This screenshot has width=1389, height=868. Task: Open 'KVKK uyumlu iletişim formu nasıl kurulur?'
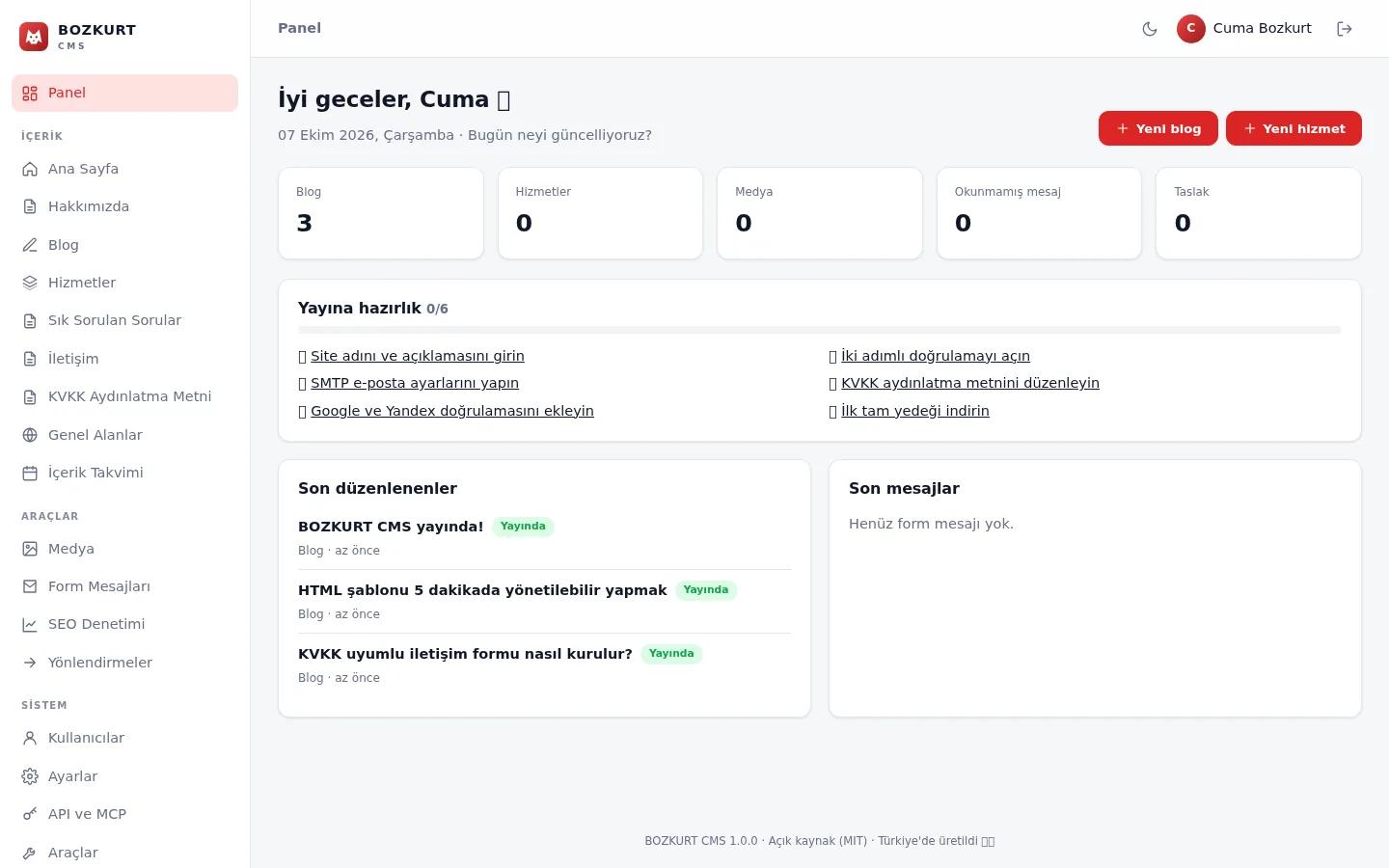point(465,654)
